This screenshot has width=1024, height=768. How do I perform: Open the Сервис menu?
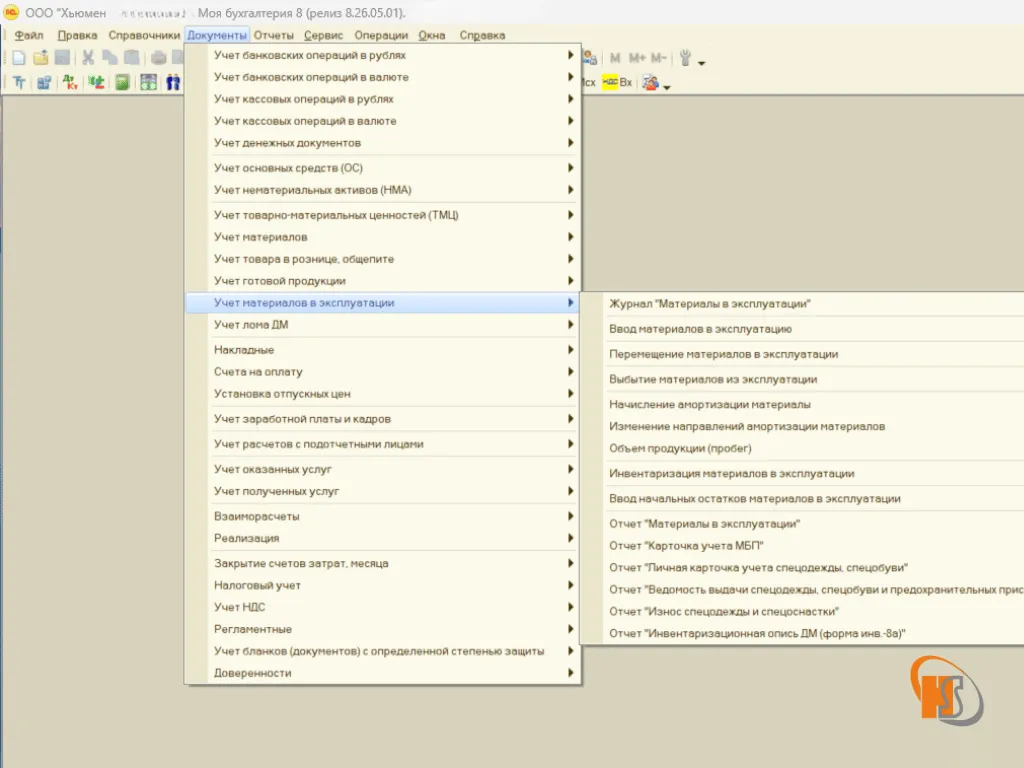[x=323, y=35]
